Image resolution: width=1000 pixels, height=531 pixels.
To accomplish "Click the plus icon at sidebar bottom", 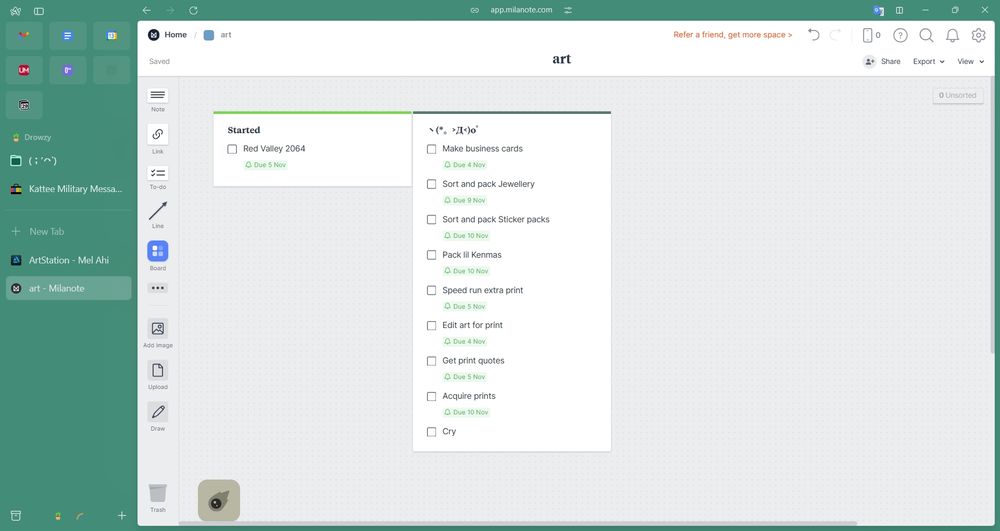I will tap(122, 516).
